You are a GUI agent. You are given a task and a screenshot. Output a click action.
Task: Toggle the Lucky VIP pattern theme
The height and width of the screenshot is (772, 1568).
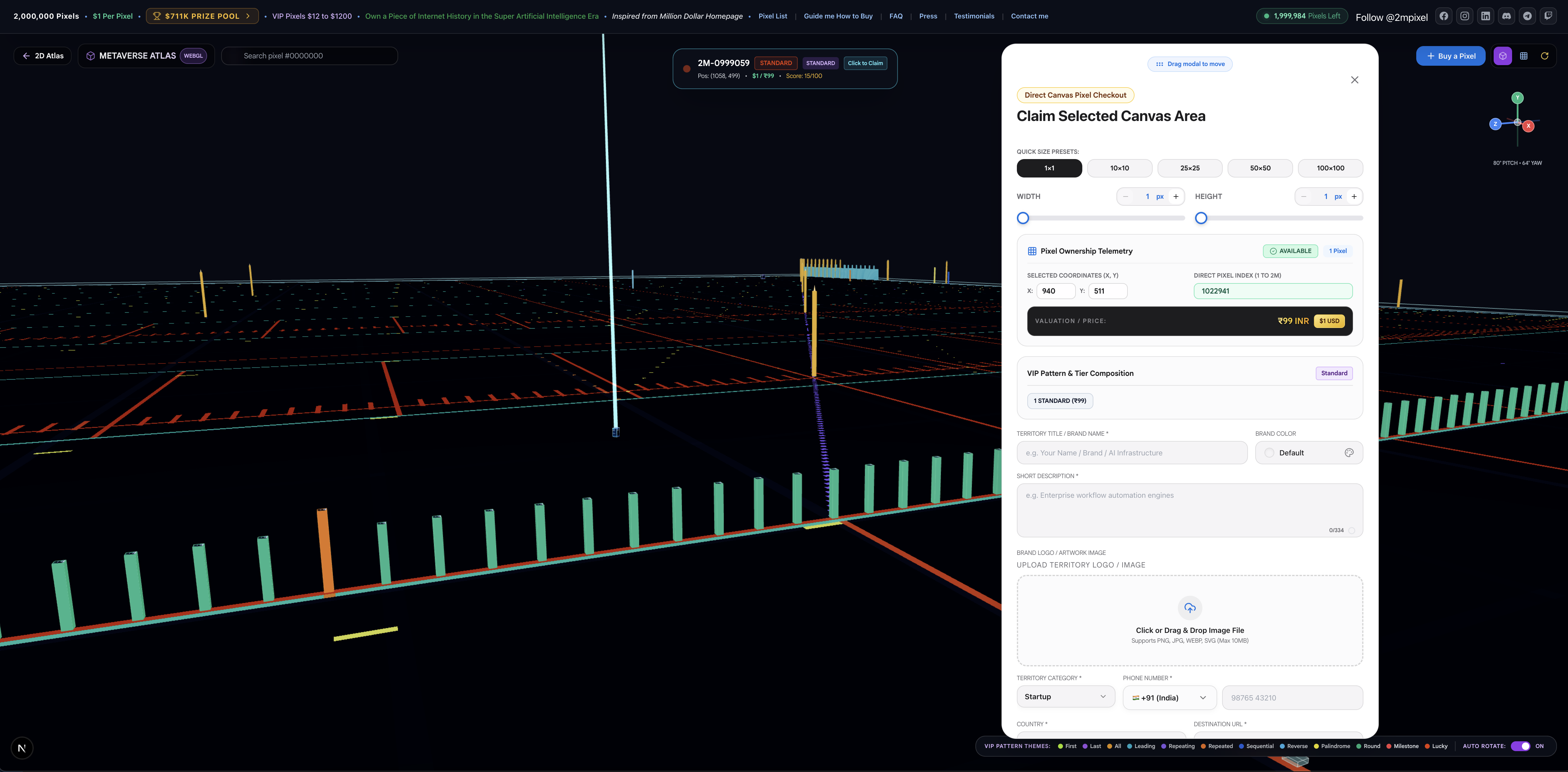pos(1436,747)
